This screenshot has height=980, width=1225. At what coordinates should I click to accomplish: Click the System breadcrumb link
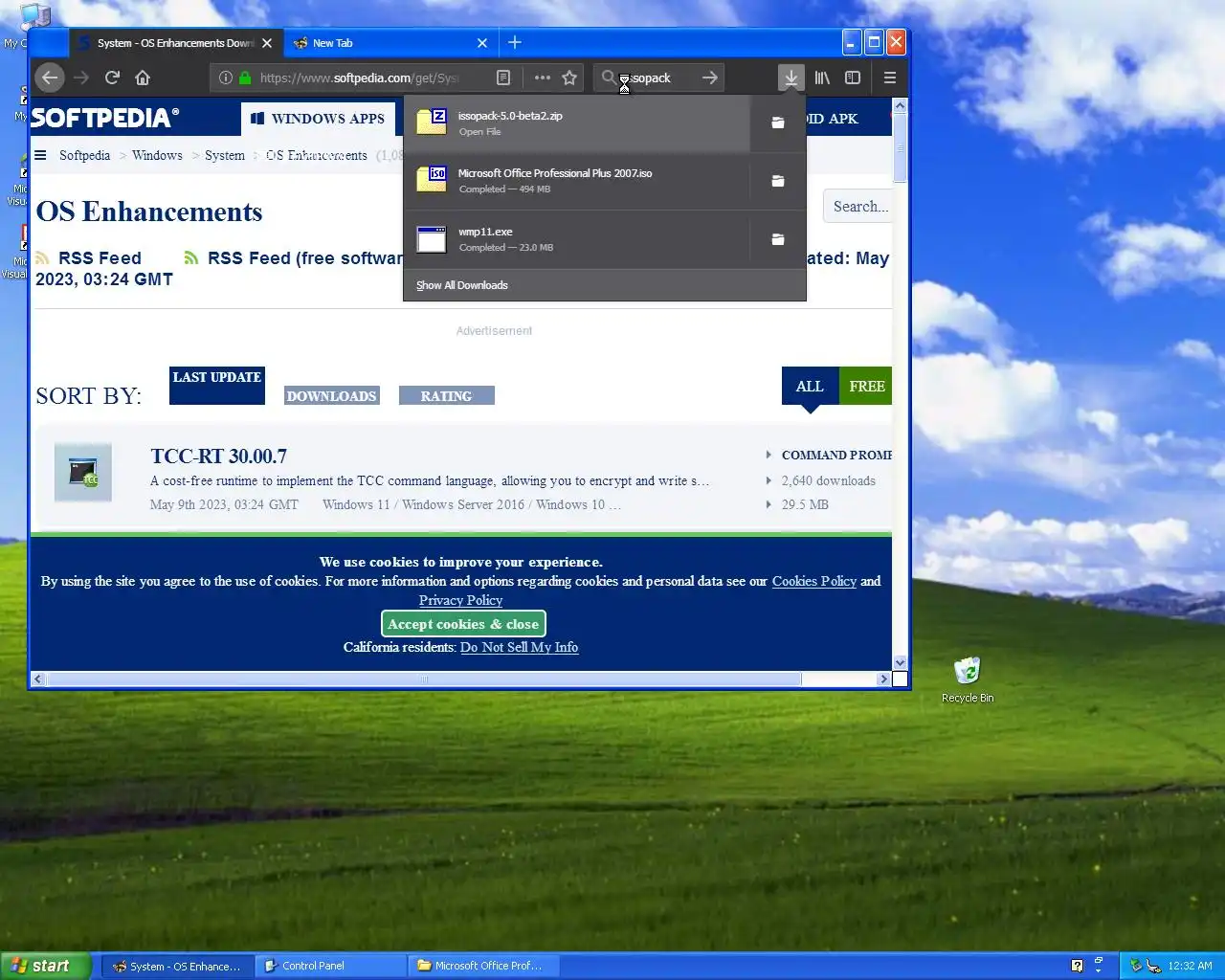click(225, 155)
